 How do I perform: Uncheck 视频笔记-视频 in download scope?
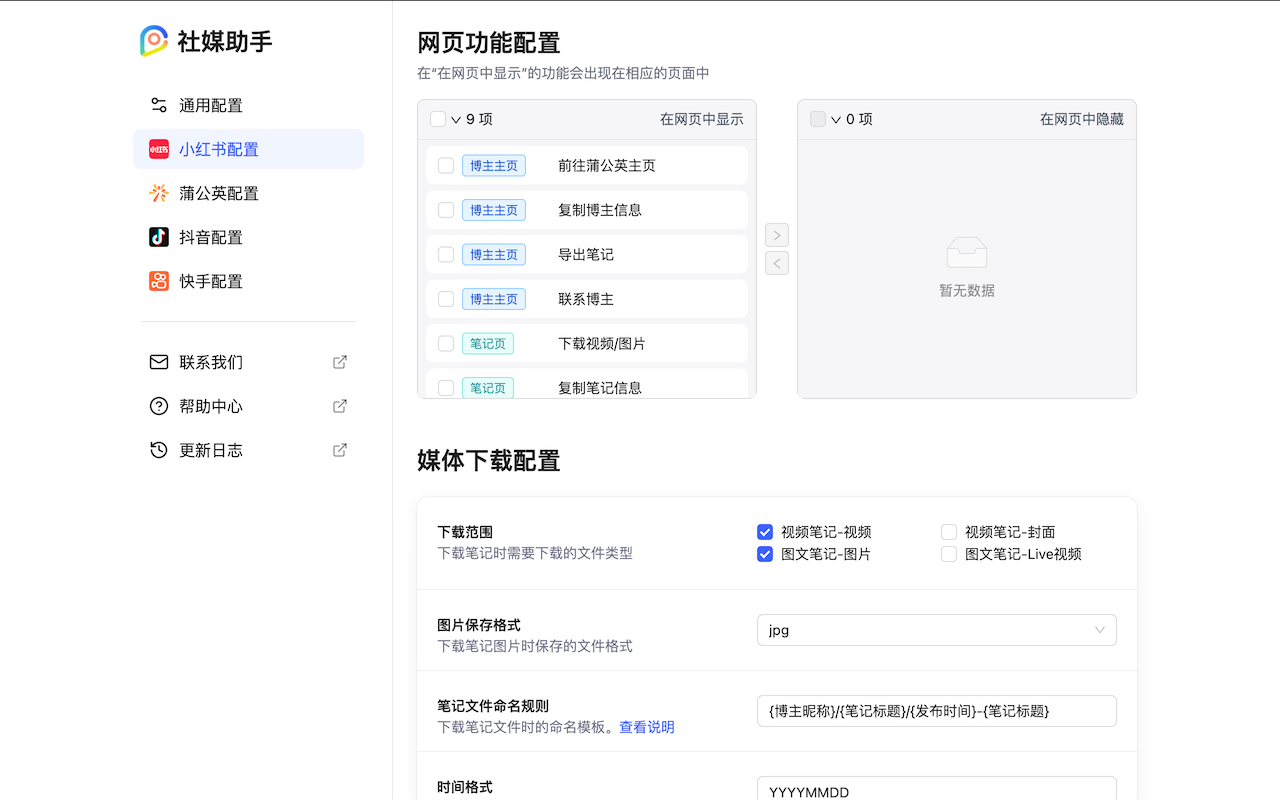(x=765, y=532)
